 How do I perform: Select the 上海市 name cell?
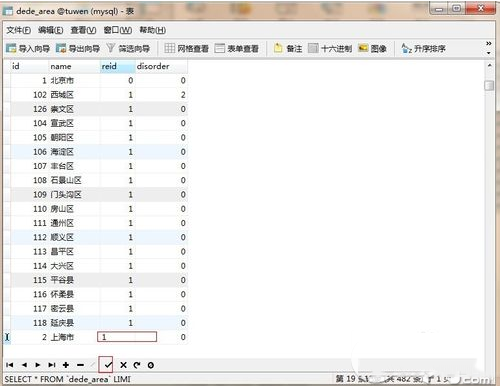pos(75,337)
